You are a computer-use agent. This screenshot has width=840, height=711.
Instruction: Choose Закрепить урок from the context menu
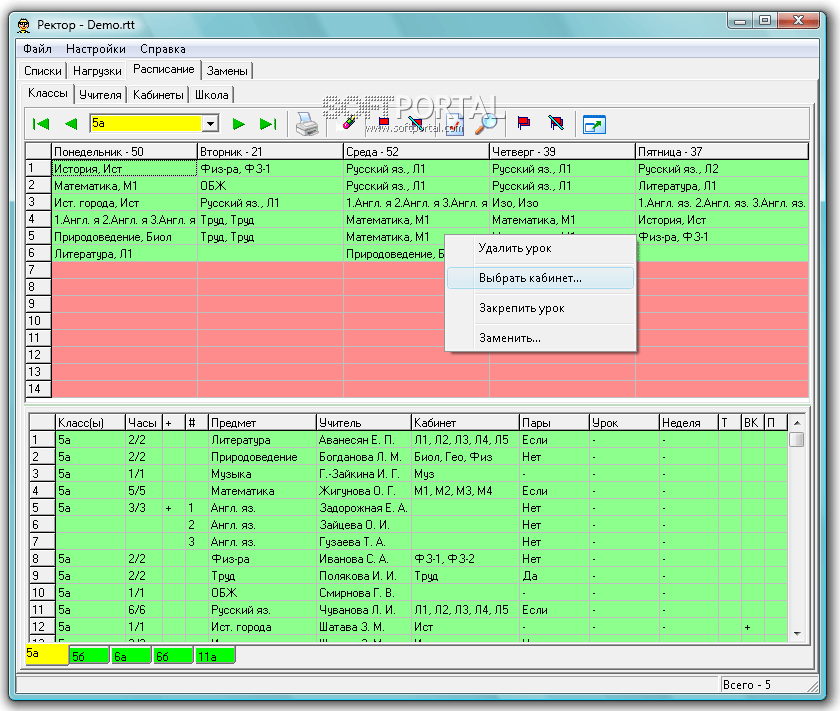[x=541, y=308]
